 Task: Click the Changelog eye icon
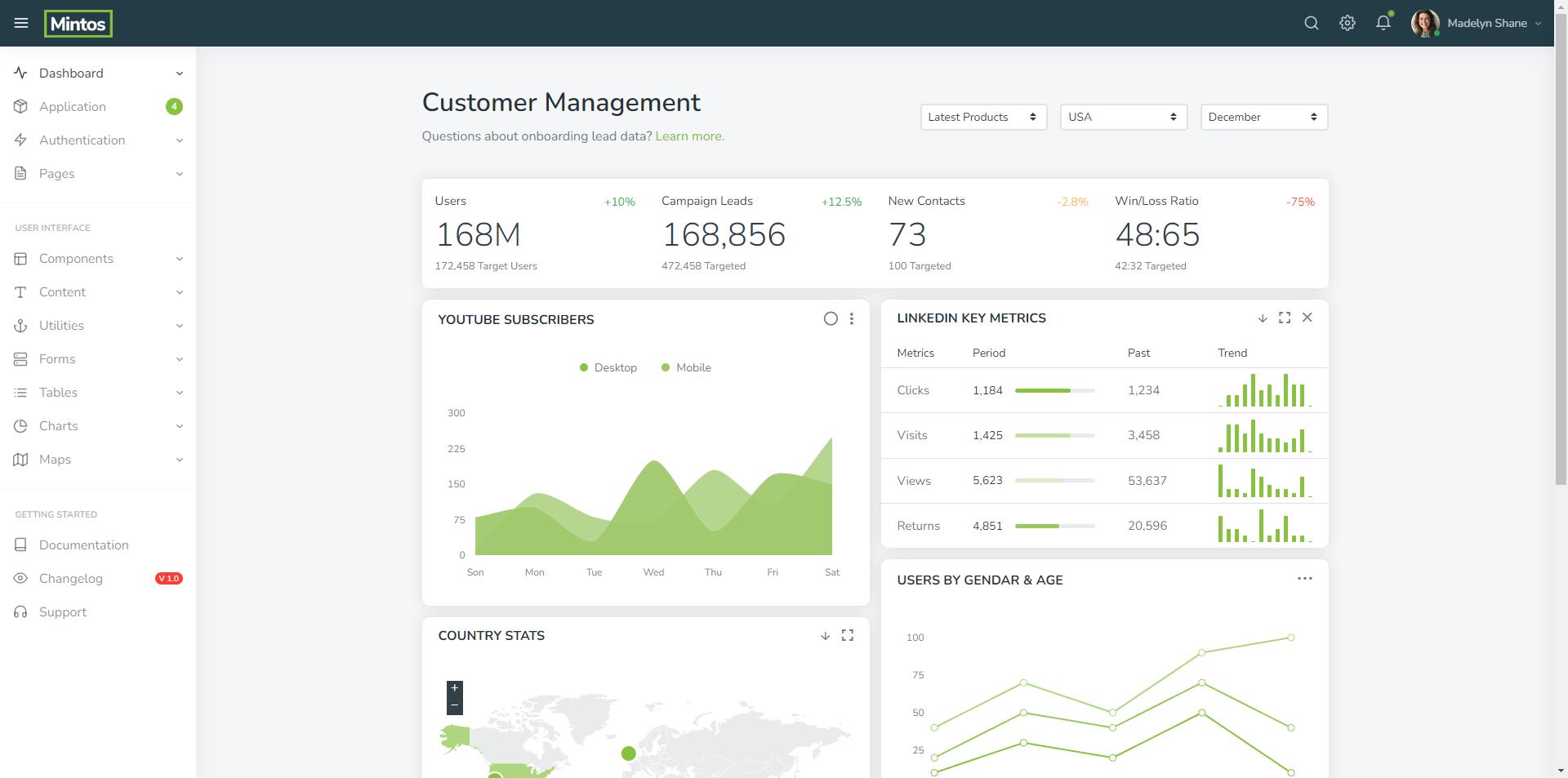coord(21,579)
